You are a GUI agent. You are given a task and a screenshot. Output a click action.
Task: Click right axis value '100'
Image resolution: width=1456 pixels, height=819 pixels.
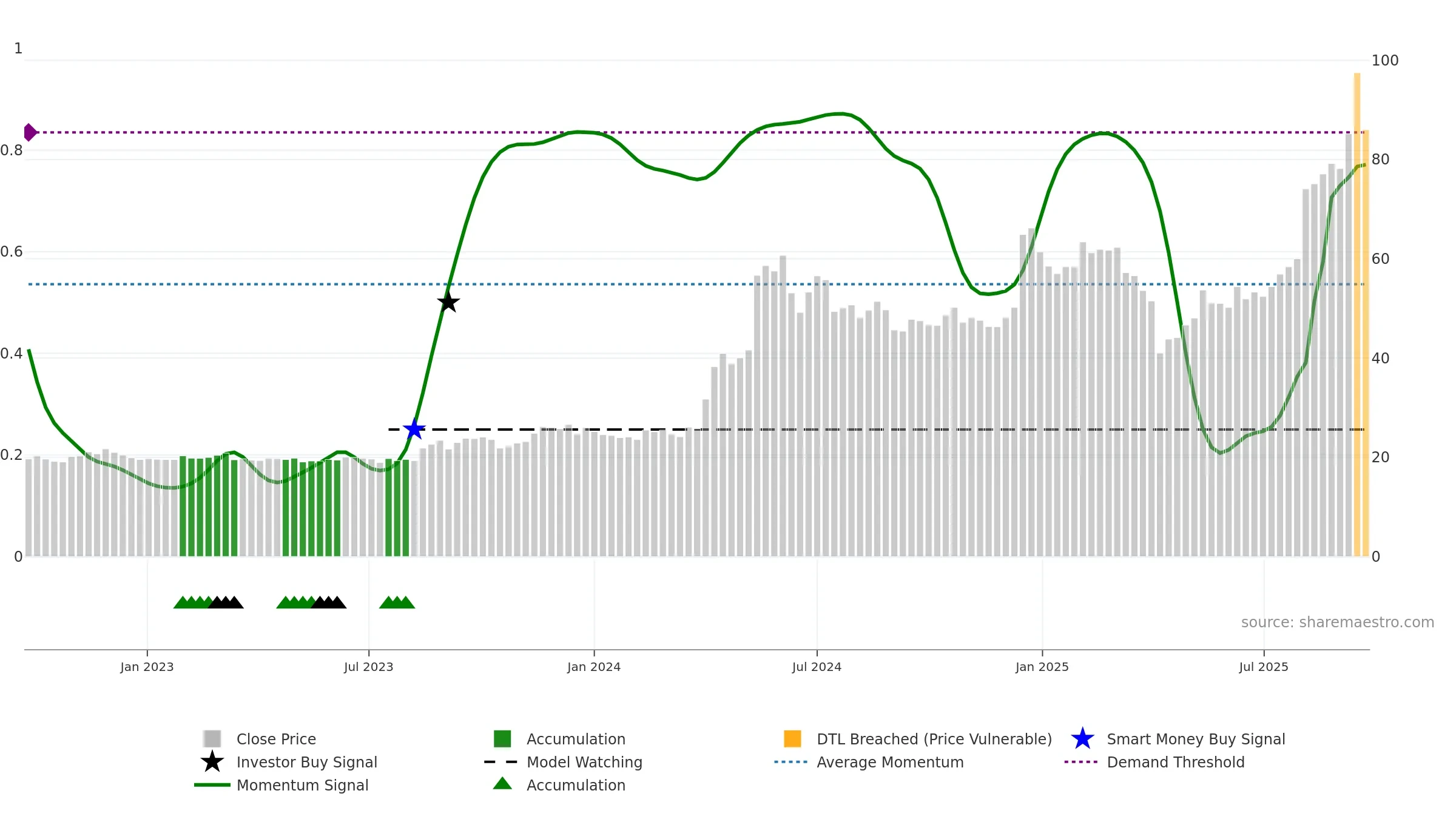coord(1385,60)
